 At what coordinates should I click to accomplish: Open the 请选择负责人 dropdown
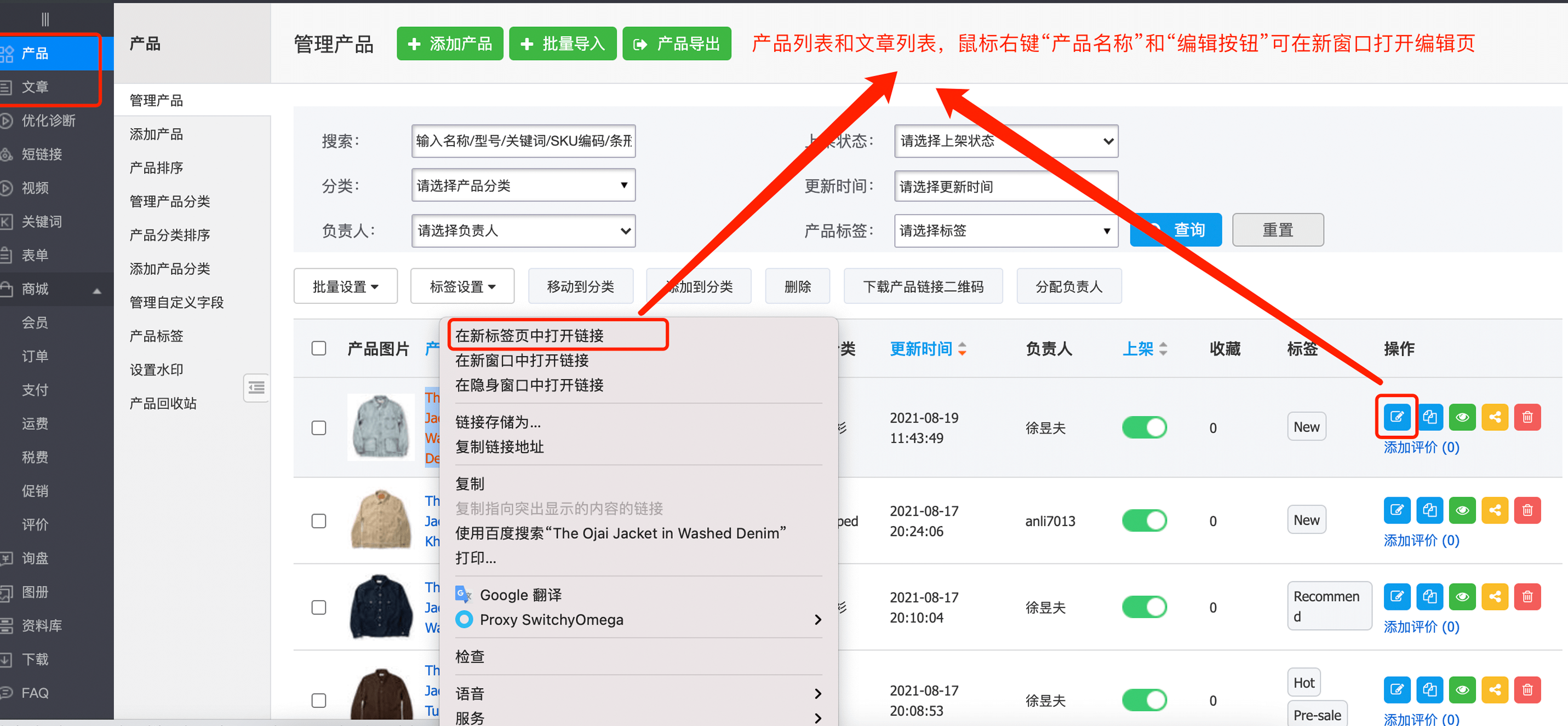point(523,231)
